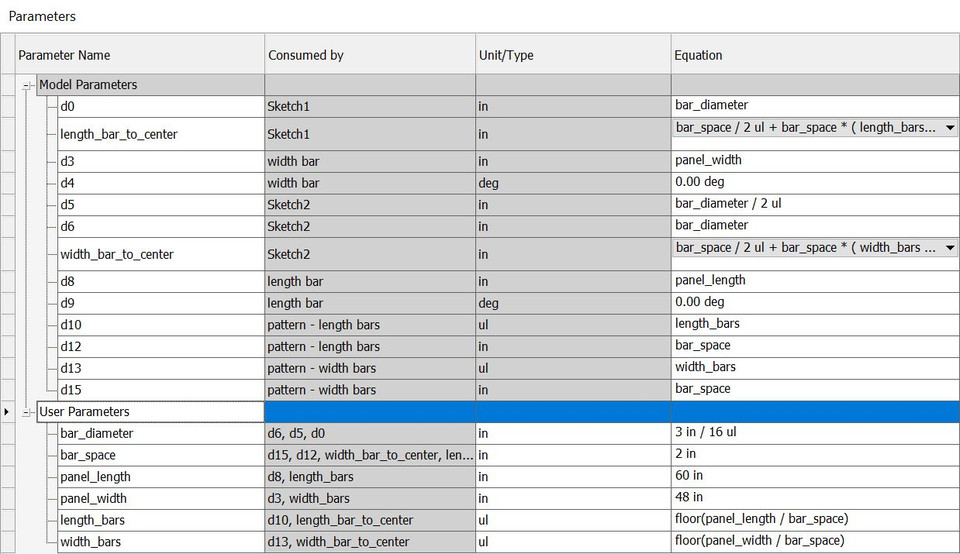Select the d0 parameter name cell

tap(68, 105)
